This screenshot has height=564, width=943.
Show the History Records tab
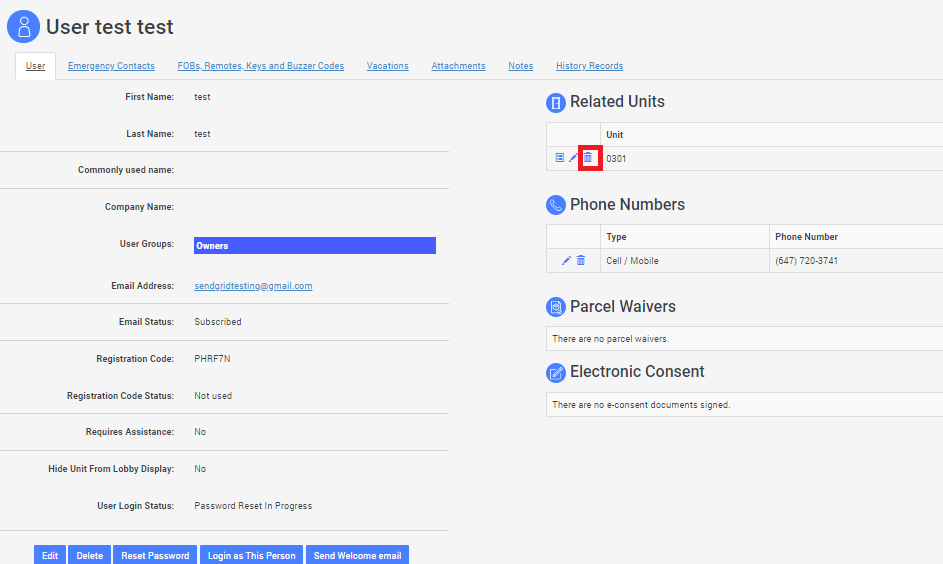589,66
